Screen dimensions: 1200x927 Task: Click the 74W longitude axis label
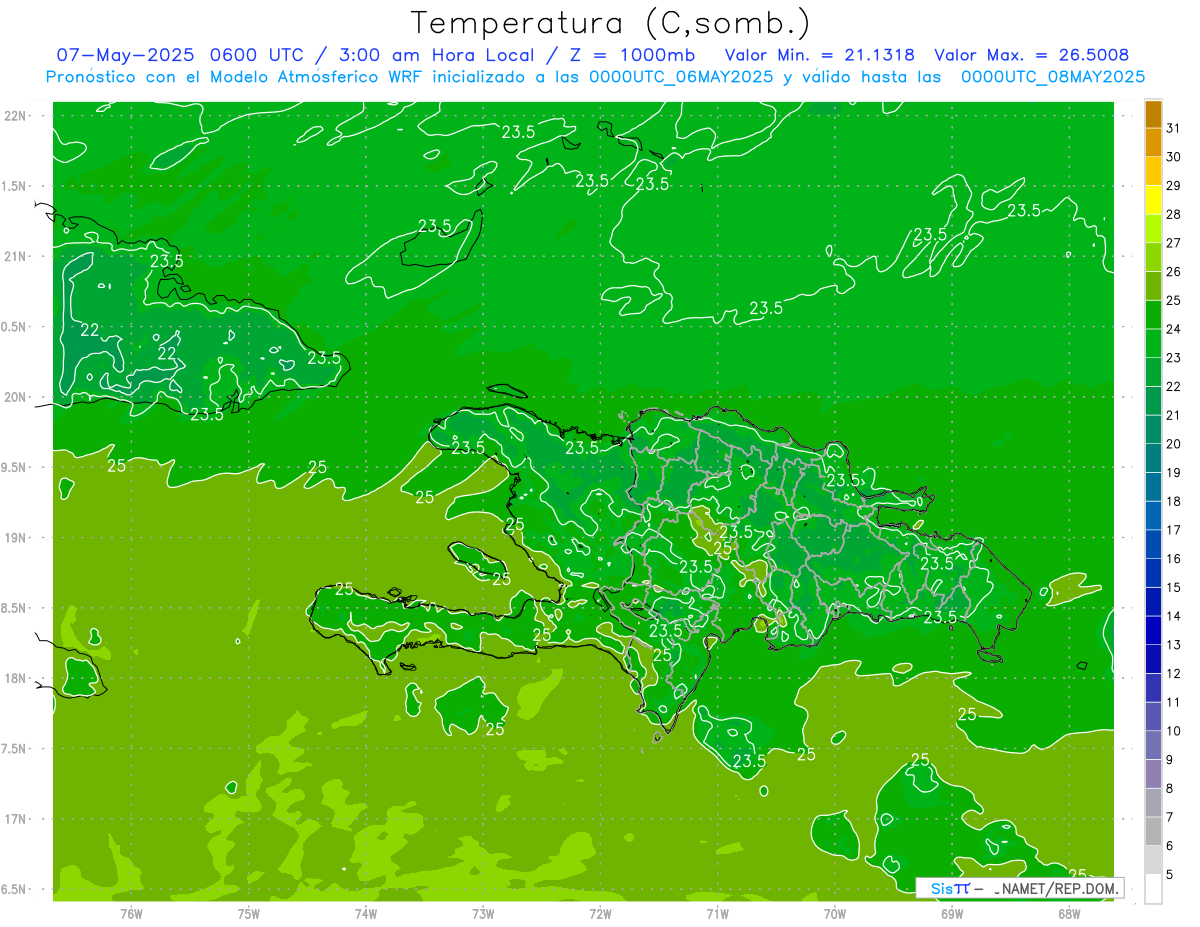coord(366,913)
